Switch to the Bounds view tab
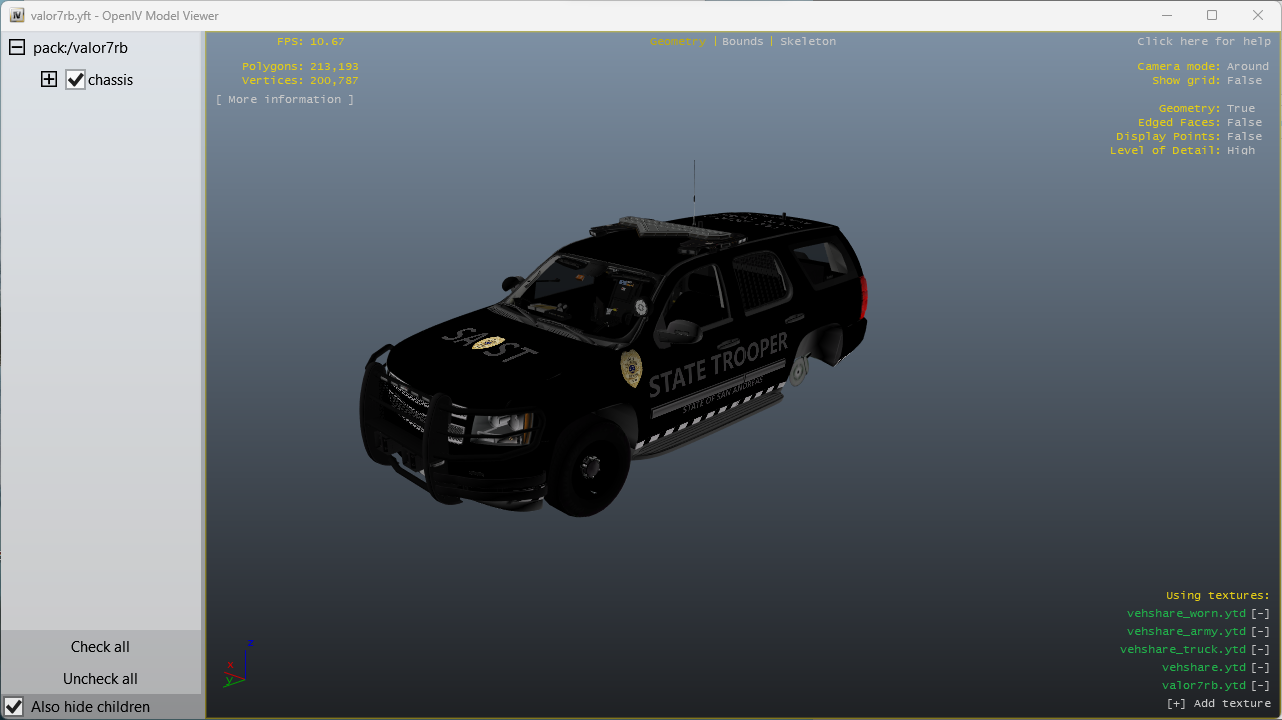1282x720 pixels. tap(742, 42)
